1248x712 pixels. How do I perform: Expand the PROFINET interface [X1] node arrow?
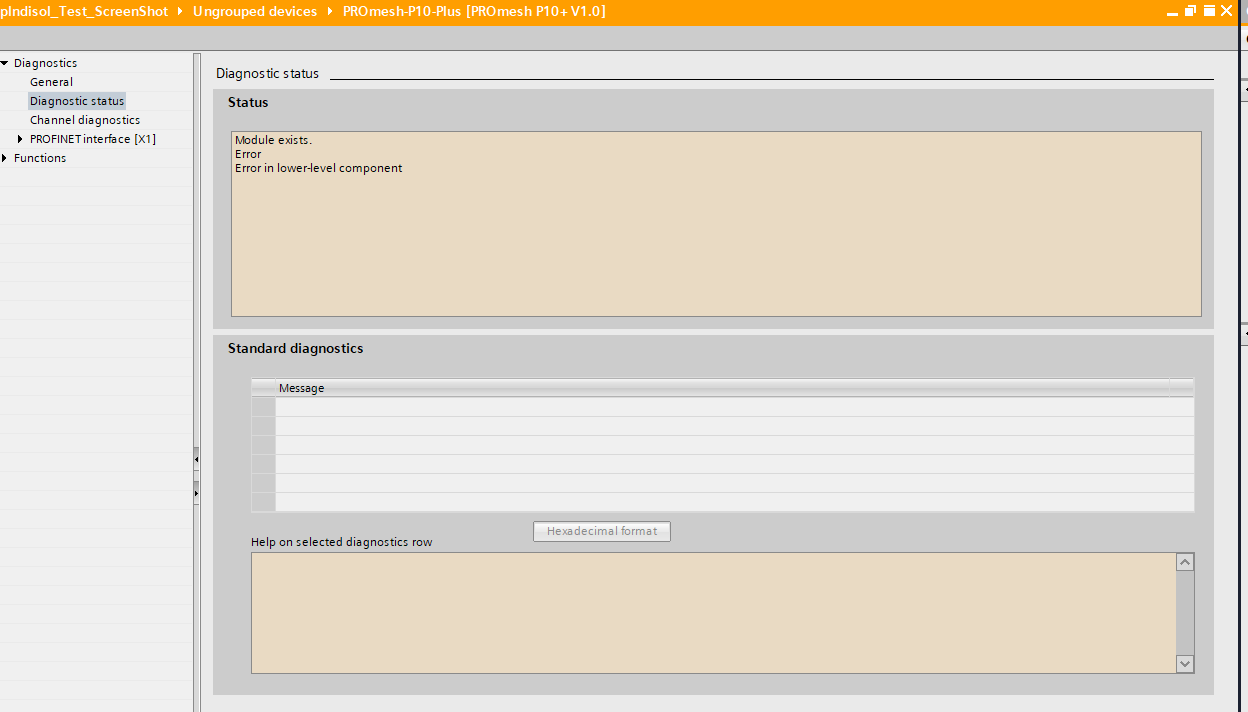point(20,139)
